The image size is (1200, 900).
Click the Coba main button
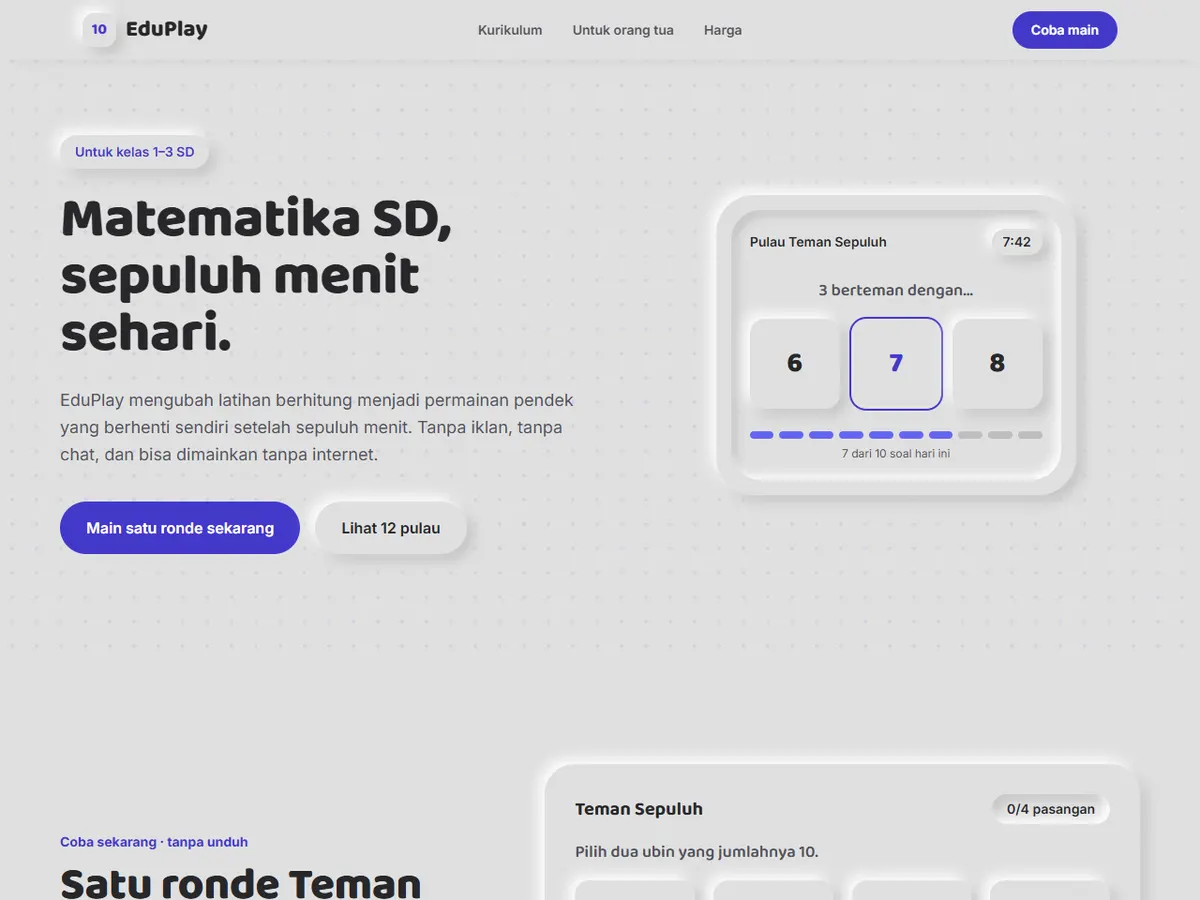pyautogui.click(x=1065, y=30)
